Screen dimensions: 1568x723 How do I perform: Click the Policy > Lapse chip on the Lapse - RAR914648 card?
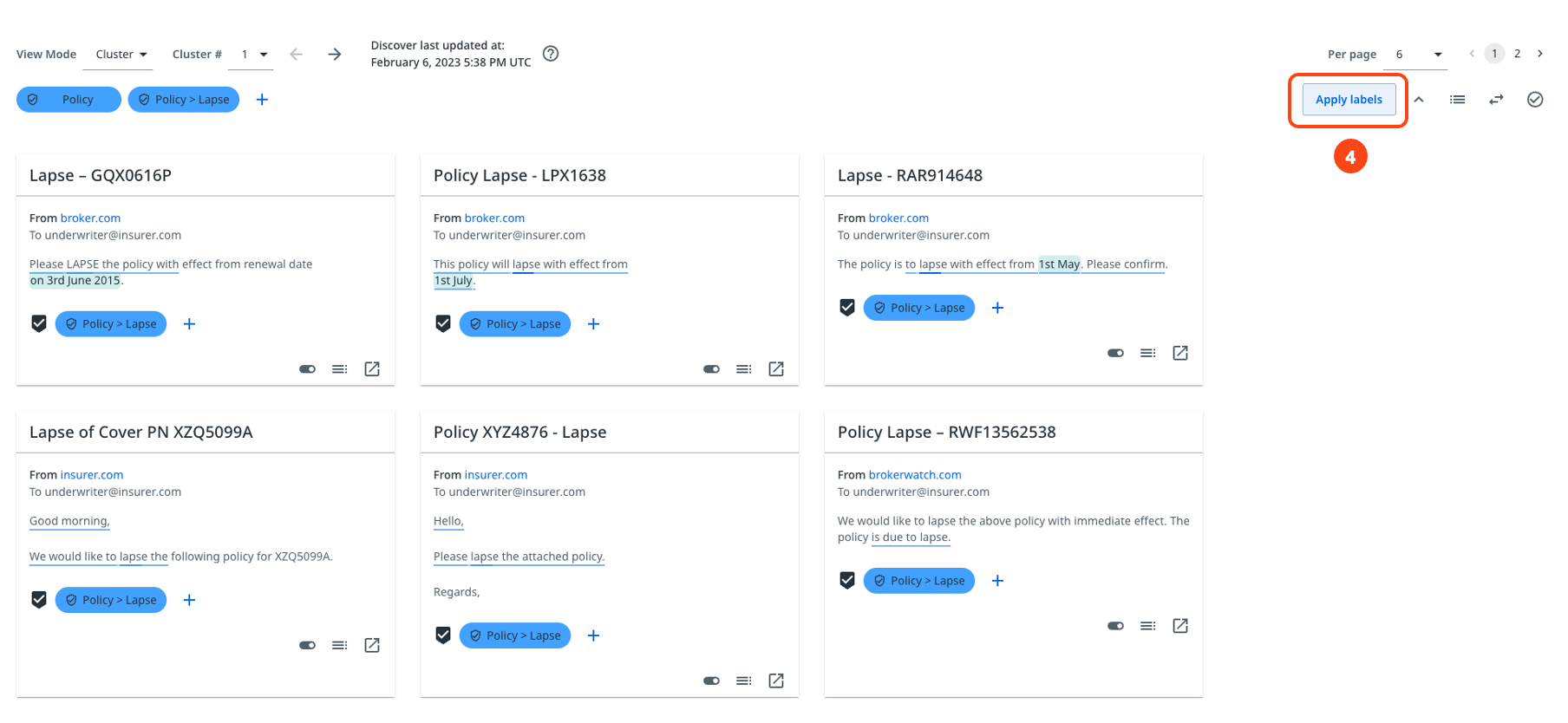coord(919,308)
